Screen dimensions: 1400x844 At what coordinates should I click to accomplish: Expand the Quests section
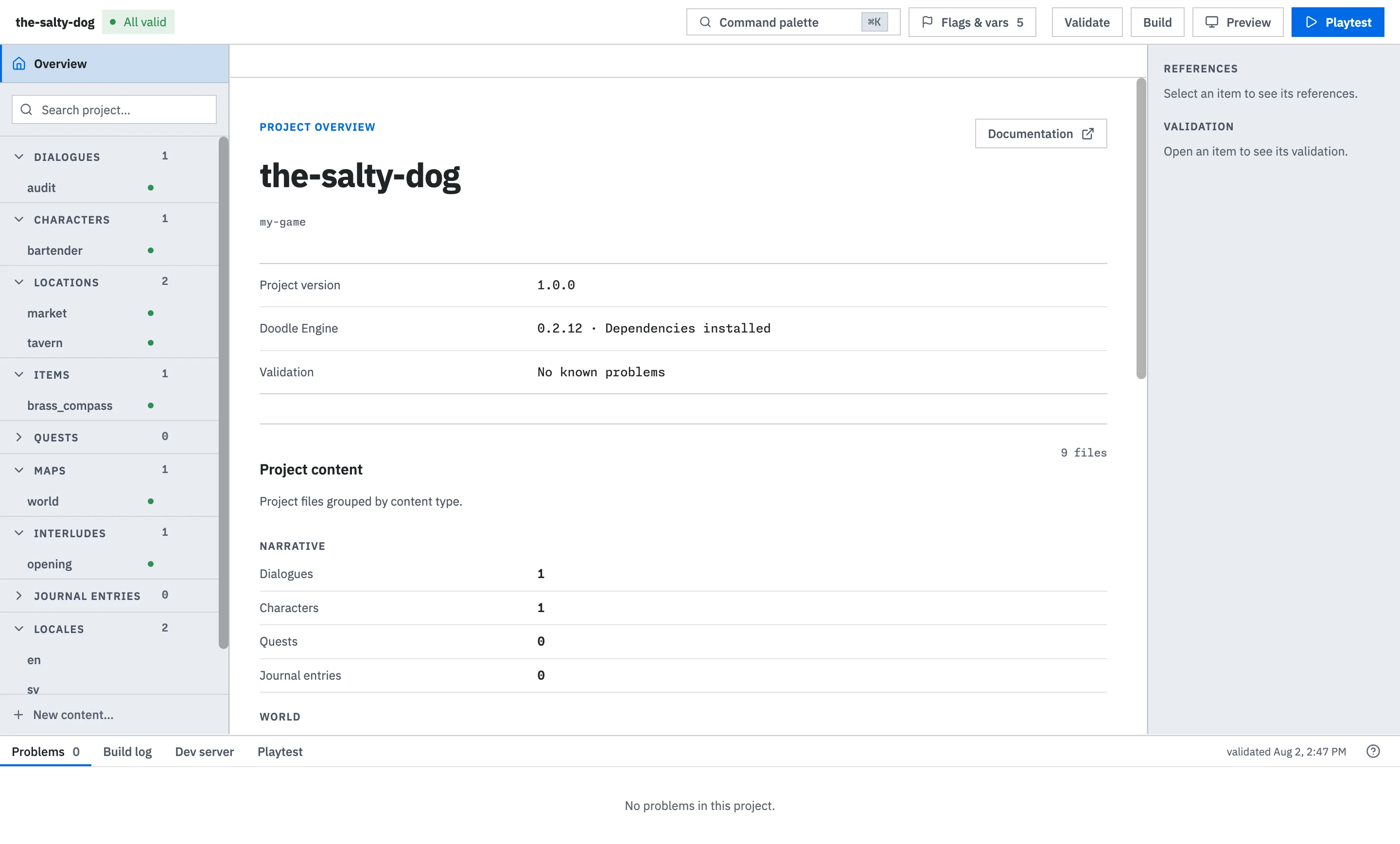[x=19, y=437]
